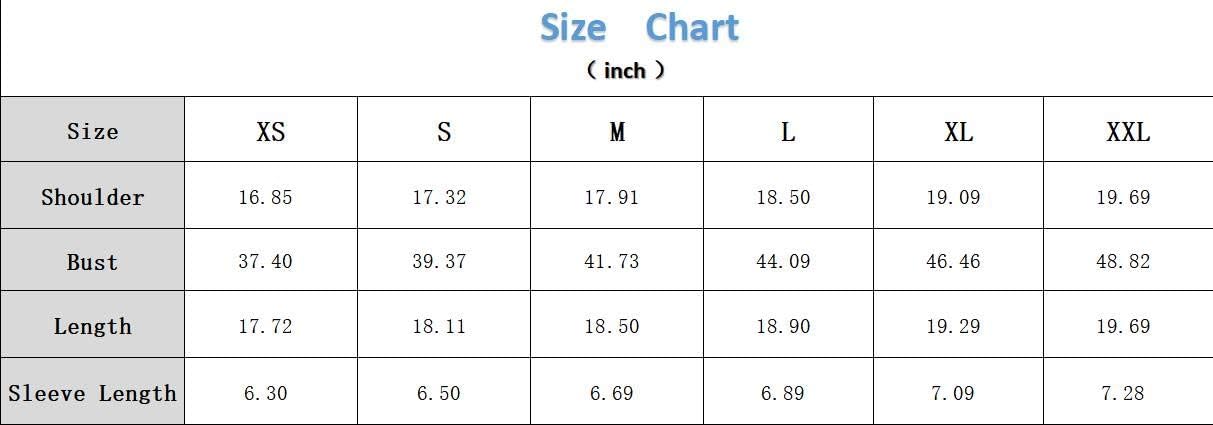Select the XXL column header
The image size is (1213, 425).
(1128, 132)
